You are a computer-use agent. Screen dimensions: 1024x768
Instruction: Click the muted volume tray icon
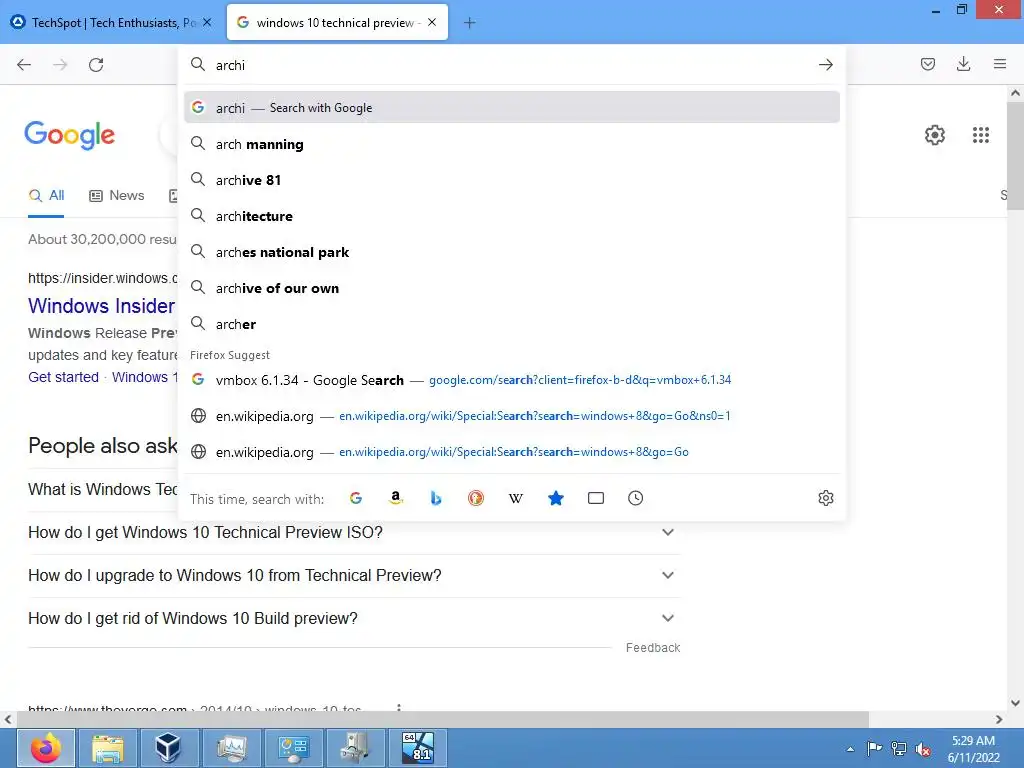(x=923, y=749)
